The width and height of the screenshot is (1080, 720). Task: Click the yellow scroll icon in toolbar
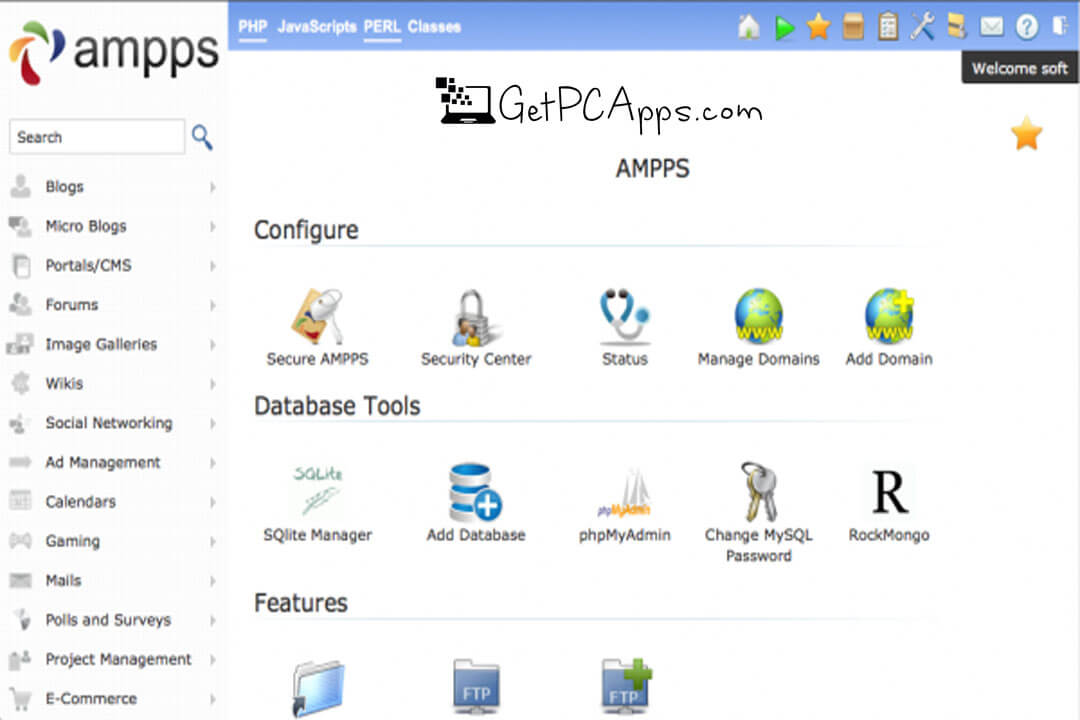click(957, 27)
